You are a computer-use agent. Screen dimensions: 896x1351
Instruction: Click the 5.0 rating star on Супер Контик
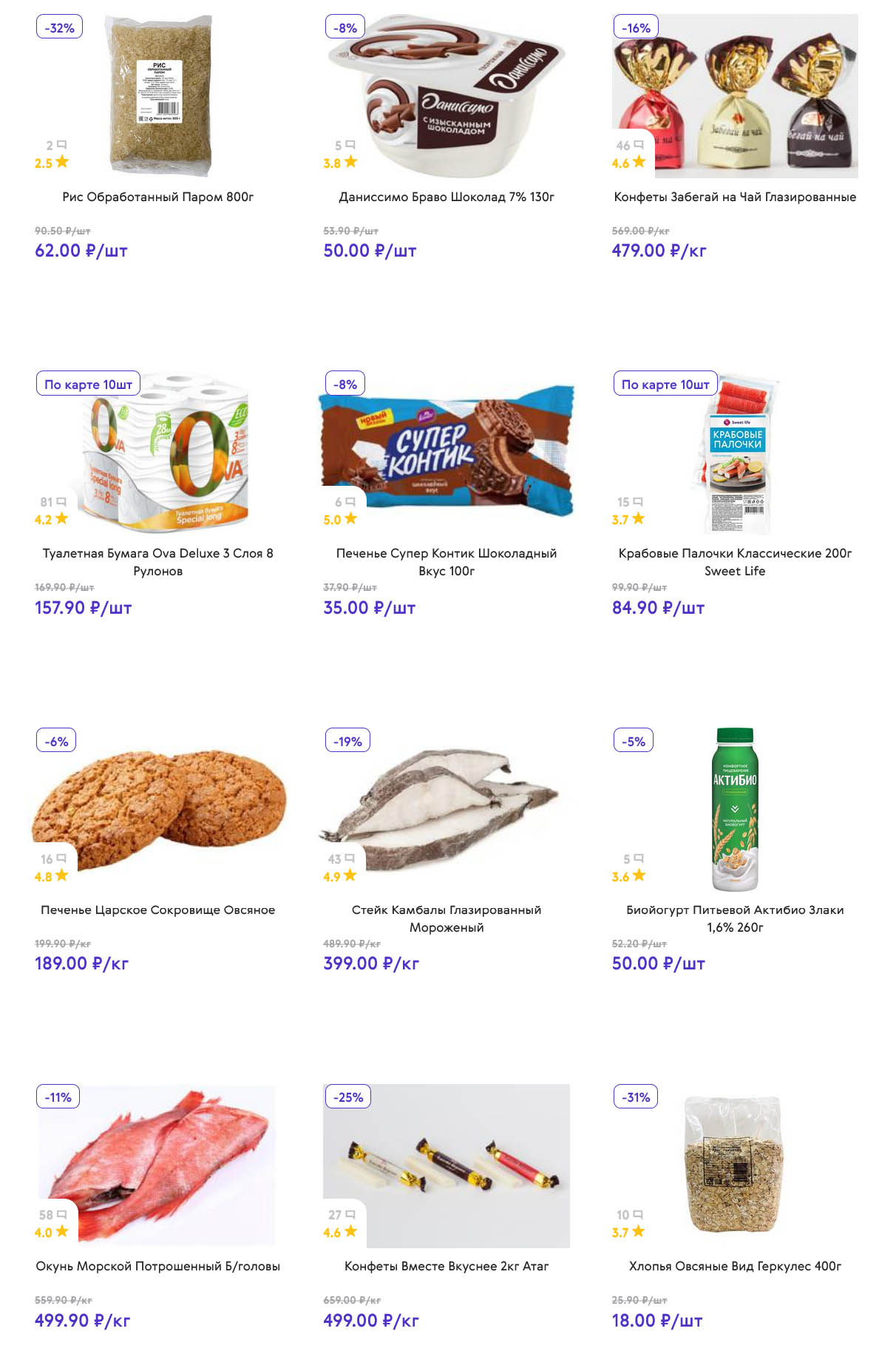(350, 518)
